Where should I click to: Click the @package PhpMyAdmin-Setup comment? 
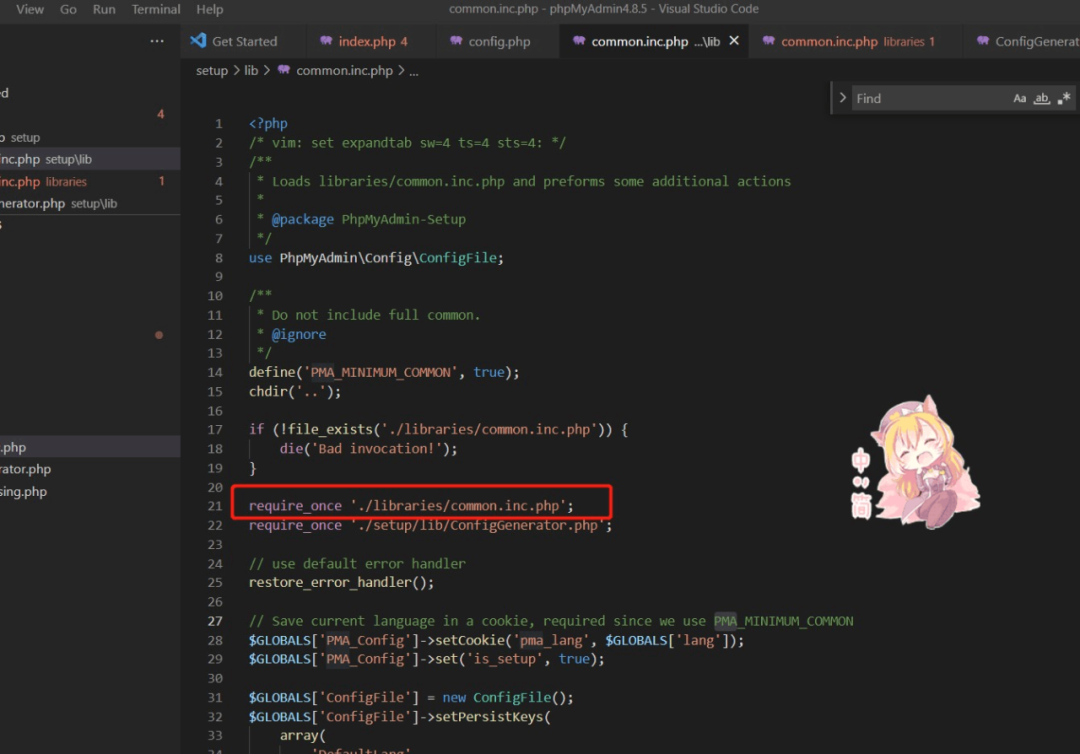pos(368,220)
